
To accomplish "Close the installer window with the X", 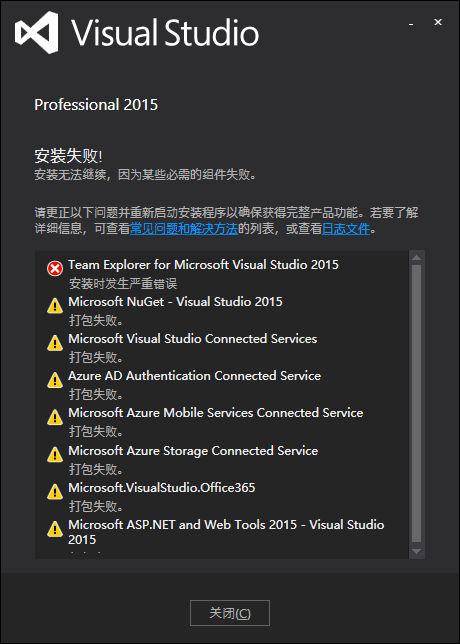I will tap(438, 22).
